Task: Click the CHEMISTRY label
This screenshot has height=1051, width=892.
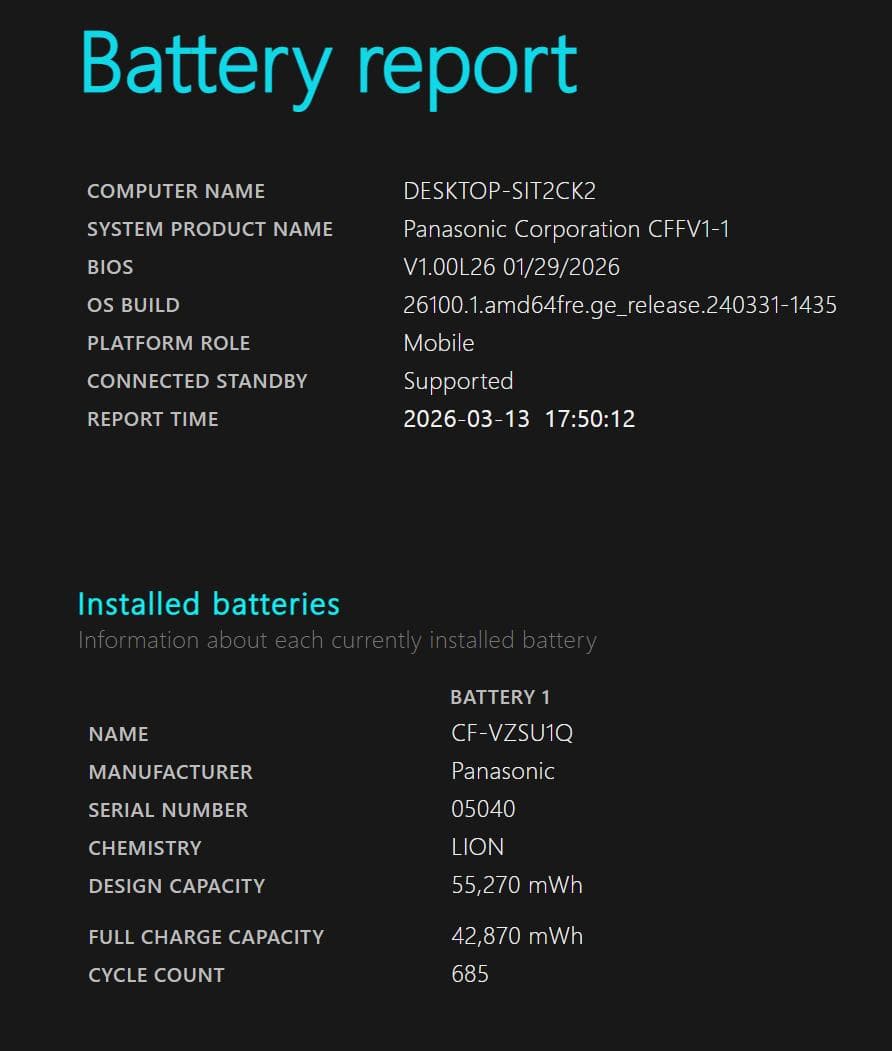Action: (145, 849)
